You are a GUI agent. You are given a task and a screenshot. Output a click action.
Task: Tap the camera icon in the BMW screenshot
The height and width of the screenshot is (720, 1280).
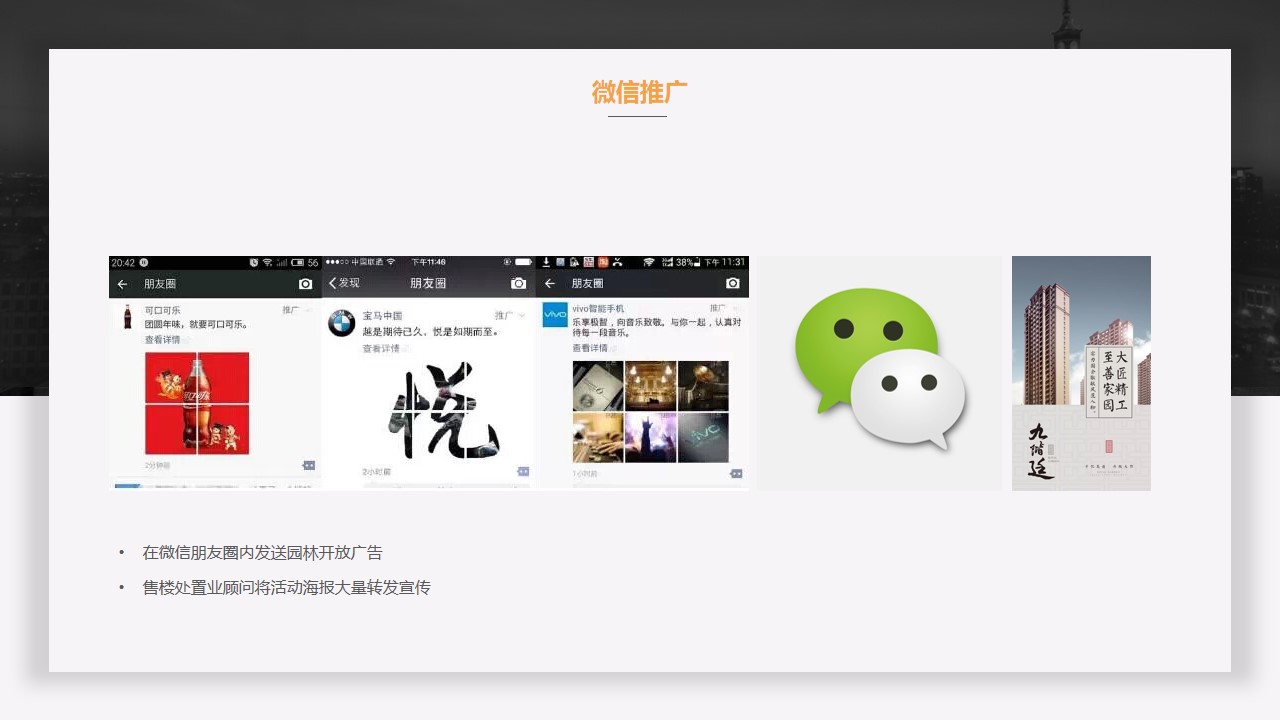click(x=518, y=283)
